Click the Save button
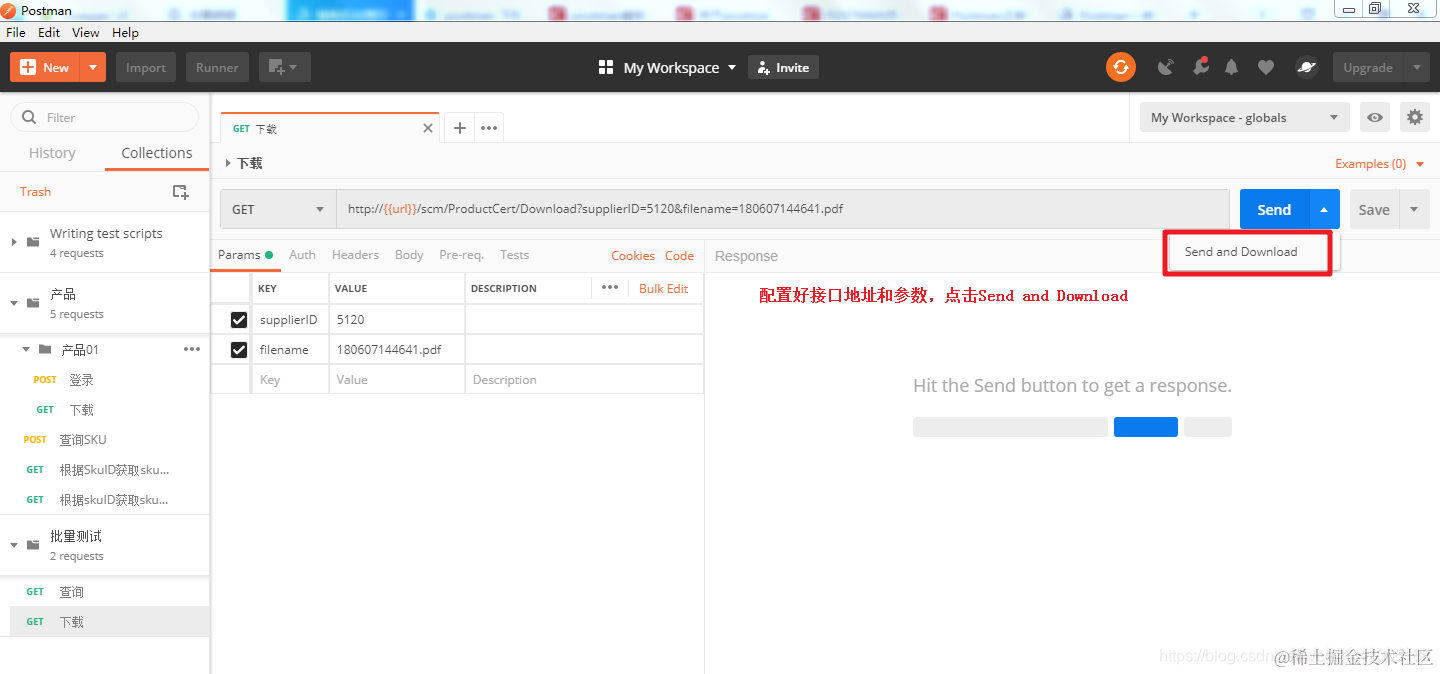Viewport: 1440px width, 674px height. (x=1374, y=209)
